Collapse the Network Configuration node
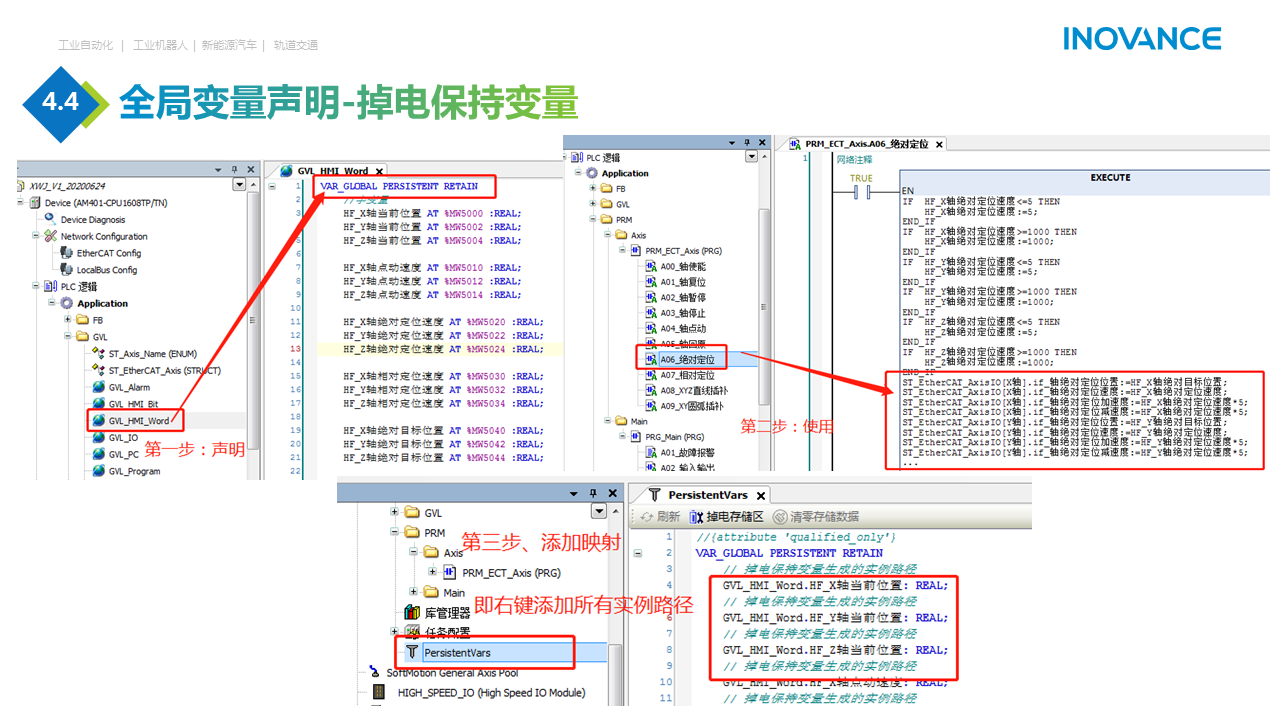 pyautogui.click(x=36, y=236)
